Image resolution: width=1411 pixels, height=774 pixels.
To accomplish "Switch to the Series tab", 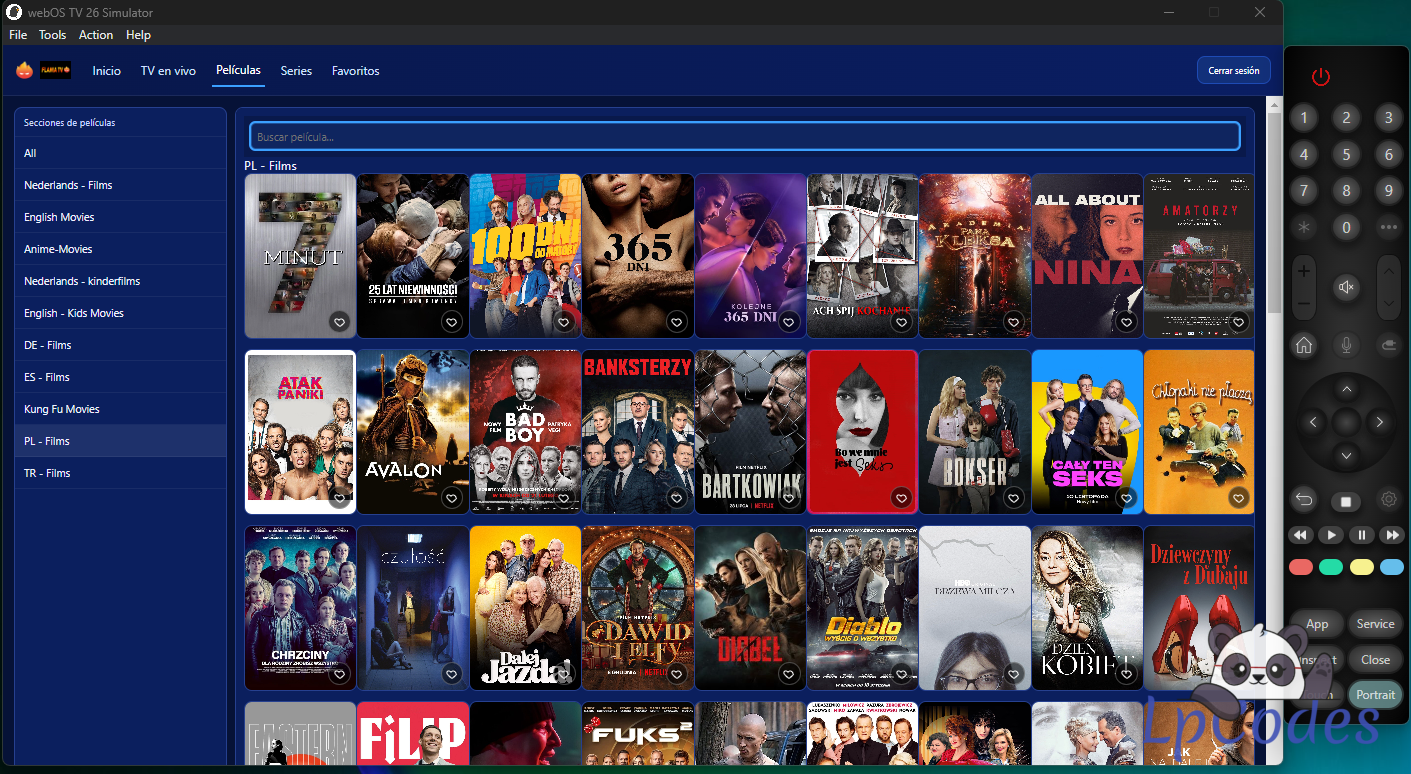I will pyautogui.click(x=296, y=71).
